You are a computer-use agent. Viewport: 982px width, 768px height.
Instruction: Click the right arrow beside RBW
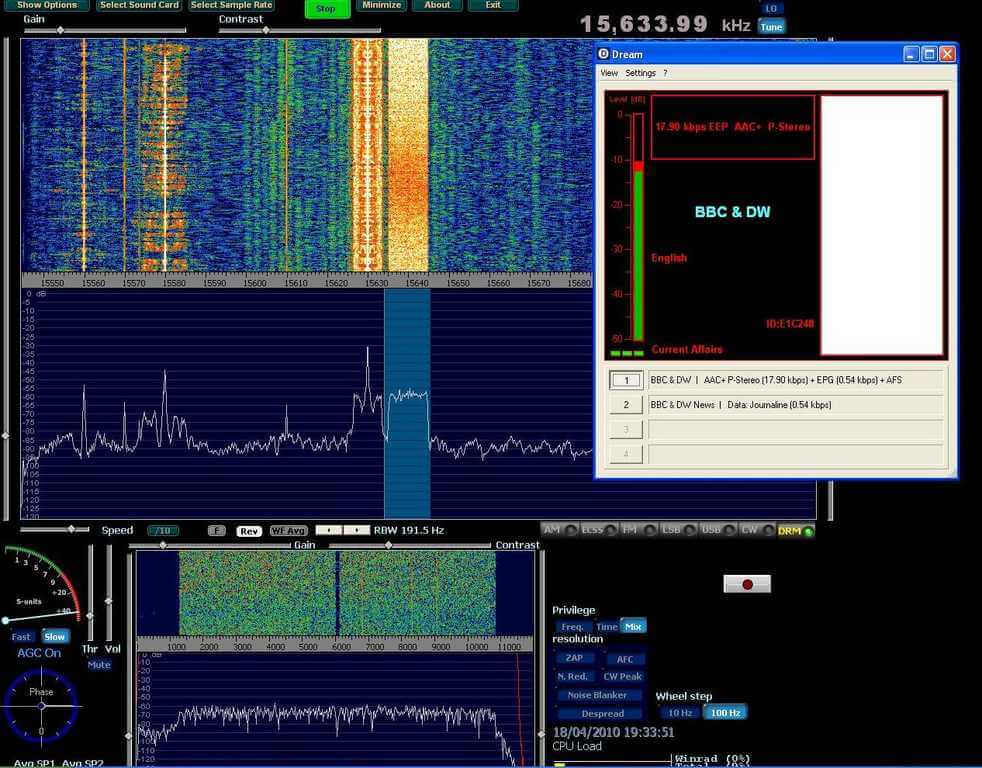356,530
